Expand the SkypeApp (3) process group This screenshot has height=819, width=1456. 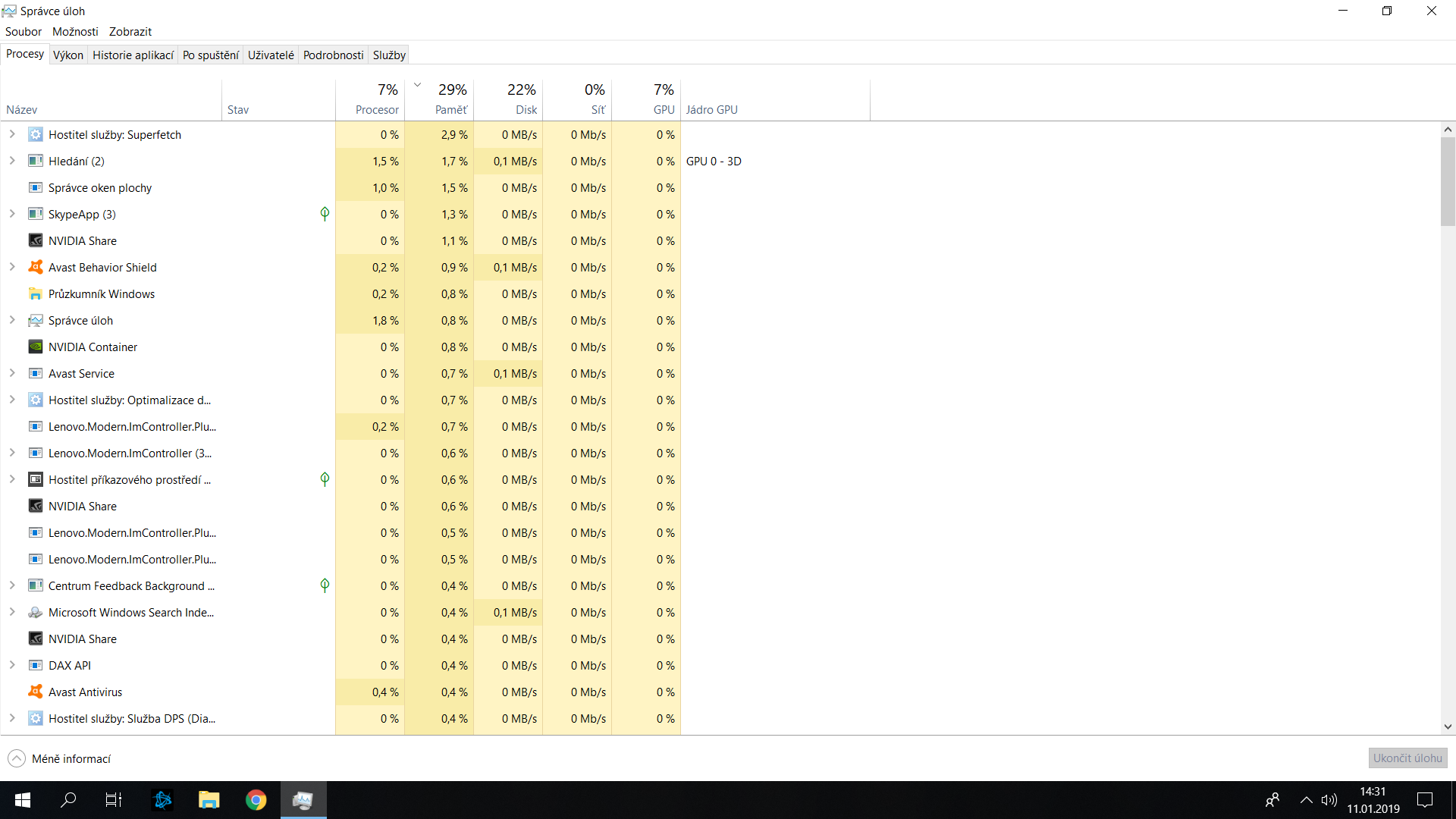12,214
